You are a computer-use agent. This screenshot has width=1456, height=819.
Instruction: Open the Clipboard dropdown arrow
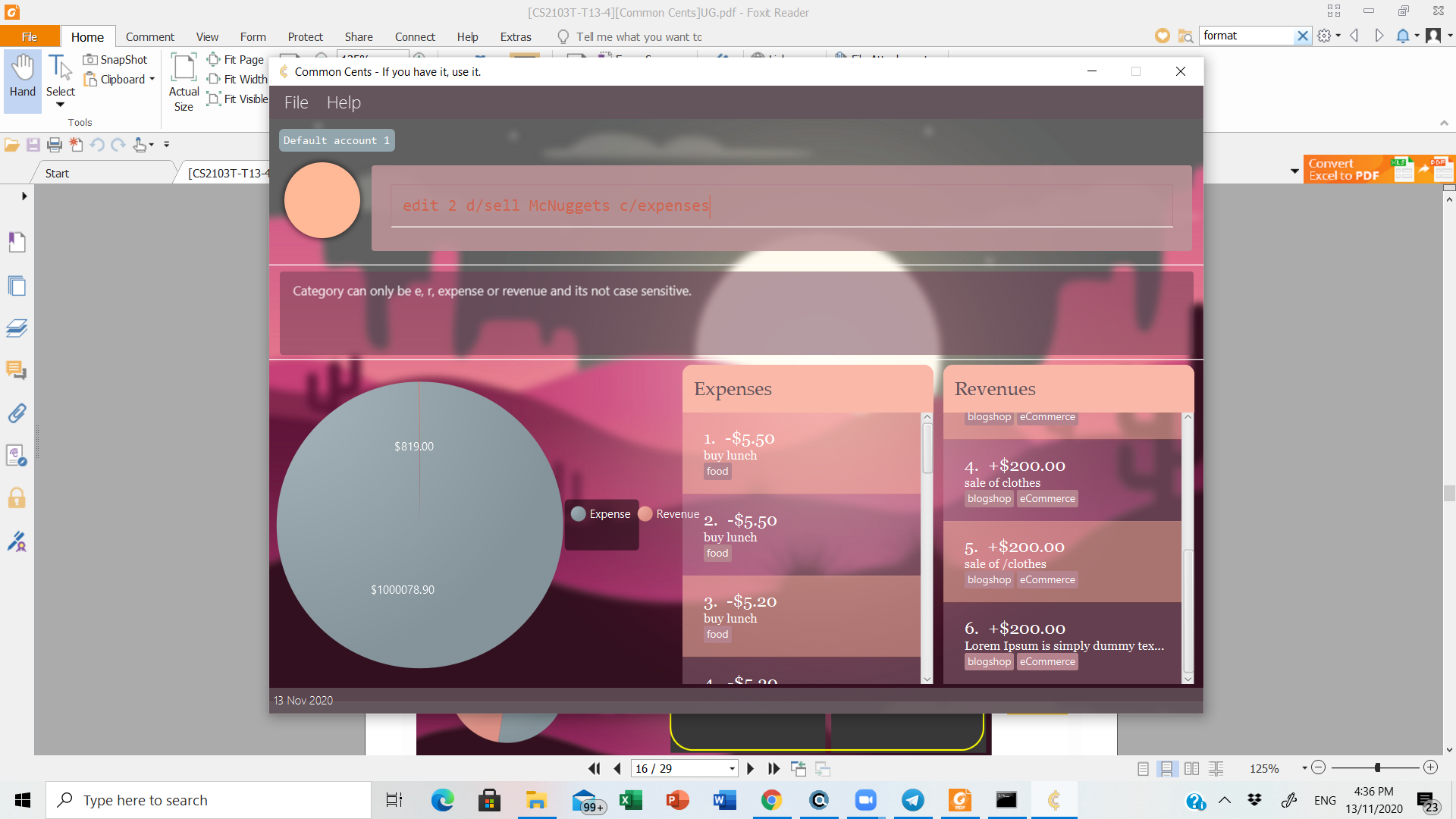[152, 79]
